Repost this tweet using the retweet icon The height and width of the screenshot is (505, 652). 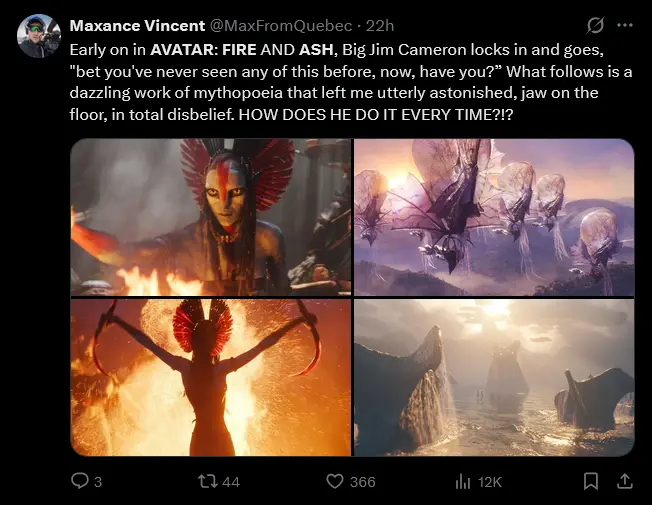coord(207,481)
